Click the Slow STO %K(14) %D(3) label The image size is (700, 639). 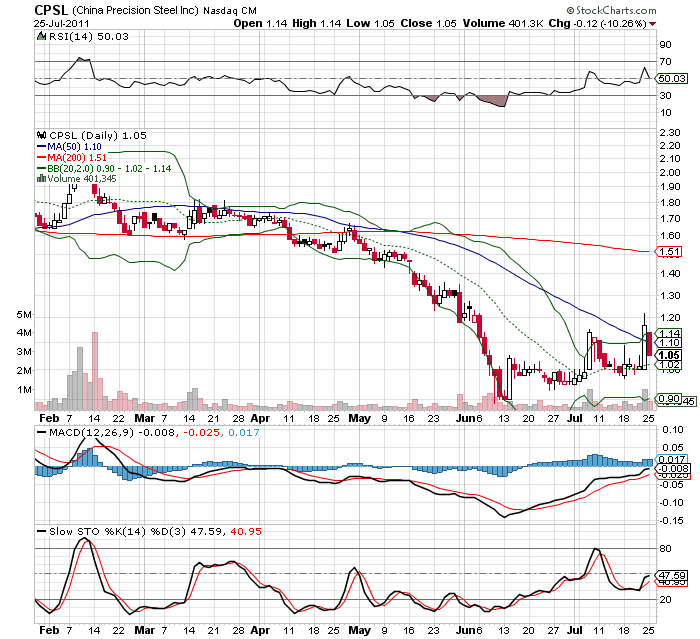pos(117,531)
